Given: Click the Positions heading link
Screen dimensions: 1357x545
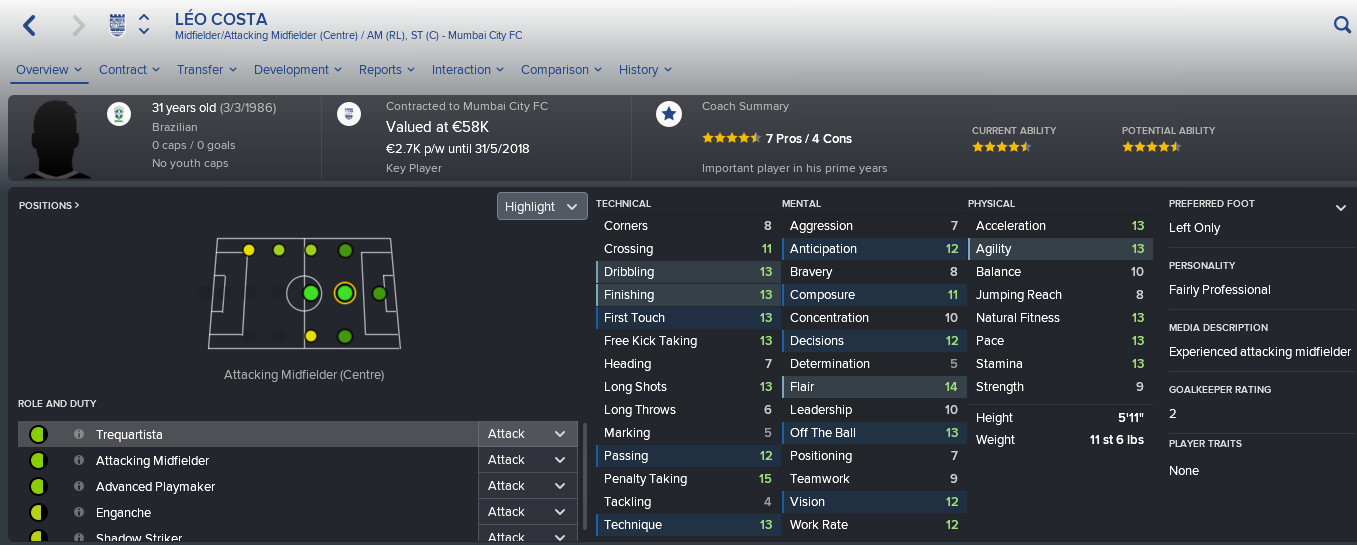Looking at the screenshot, I should click(49, 205).
